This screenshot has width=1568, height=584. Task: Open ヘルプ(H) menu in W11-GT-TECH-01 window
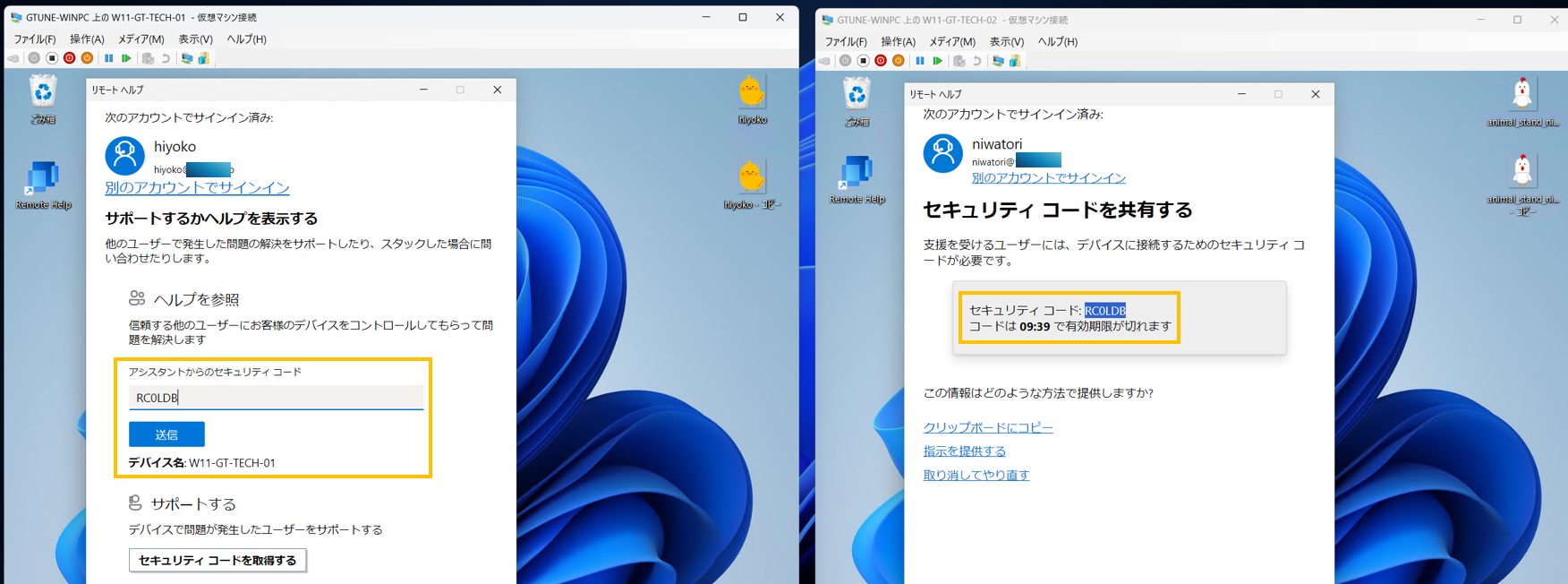tap(246, 39)
